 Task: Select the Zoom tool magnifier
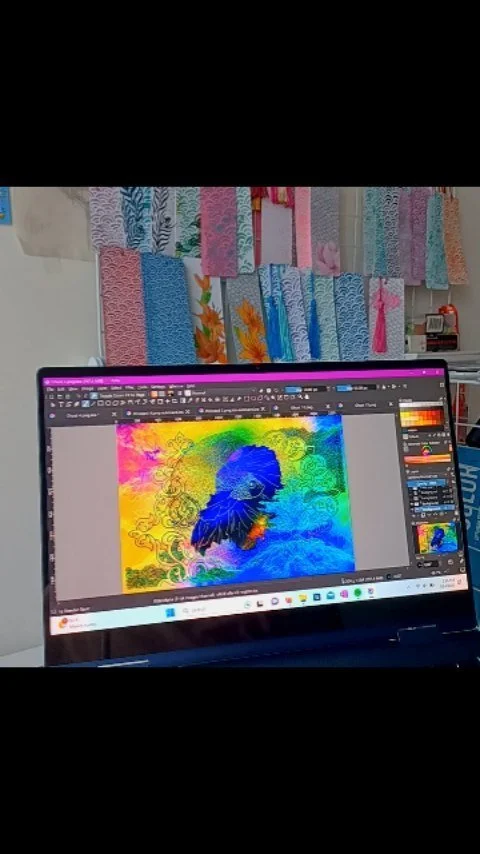[x=300, y=397]
